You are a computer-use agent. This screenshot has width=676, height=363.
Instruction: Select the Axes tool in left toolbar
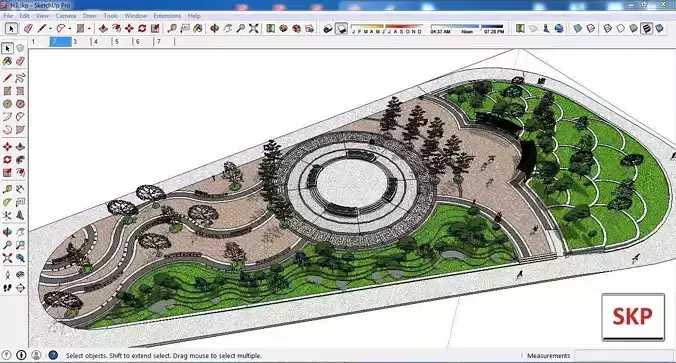click(x=7, y=215)
